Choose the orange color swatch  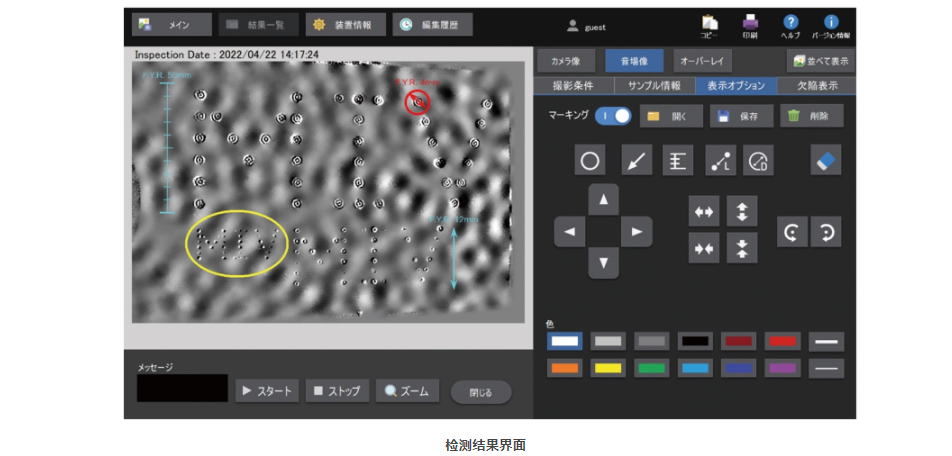[x=565, y=368]
